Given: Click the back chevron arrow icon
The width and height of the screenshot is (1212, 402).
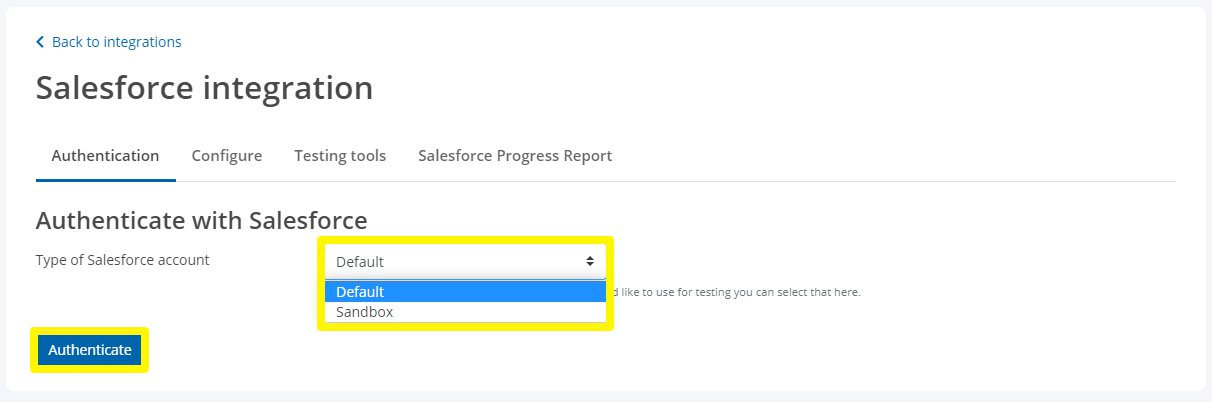Looking at the screenshot, I should 40,42.
